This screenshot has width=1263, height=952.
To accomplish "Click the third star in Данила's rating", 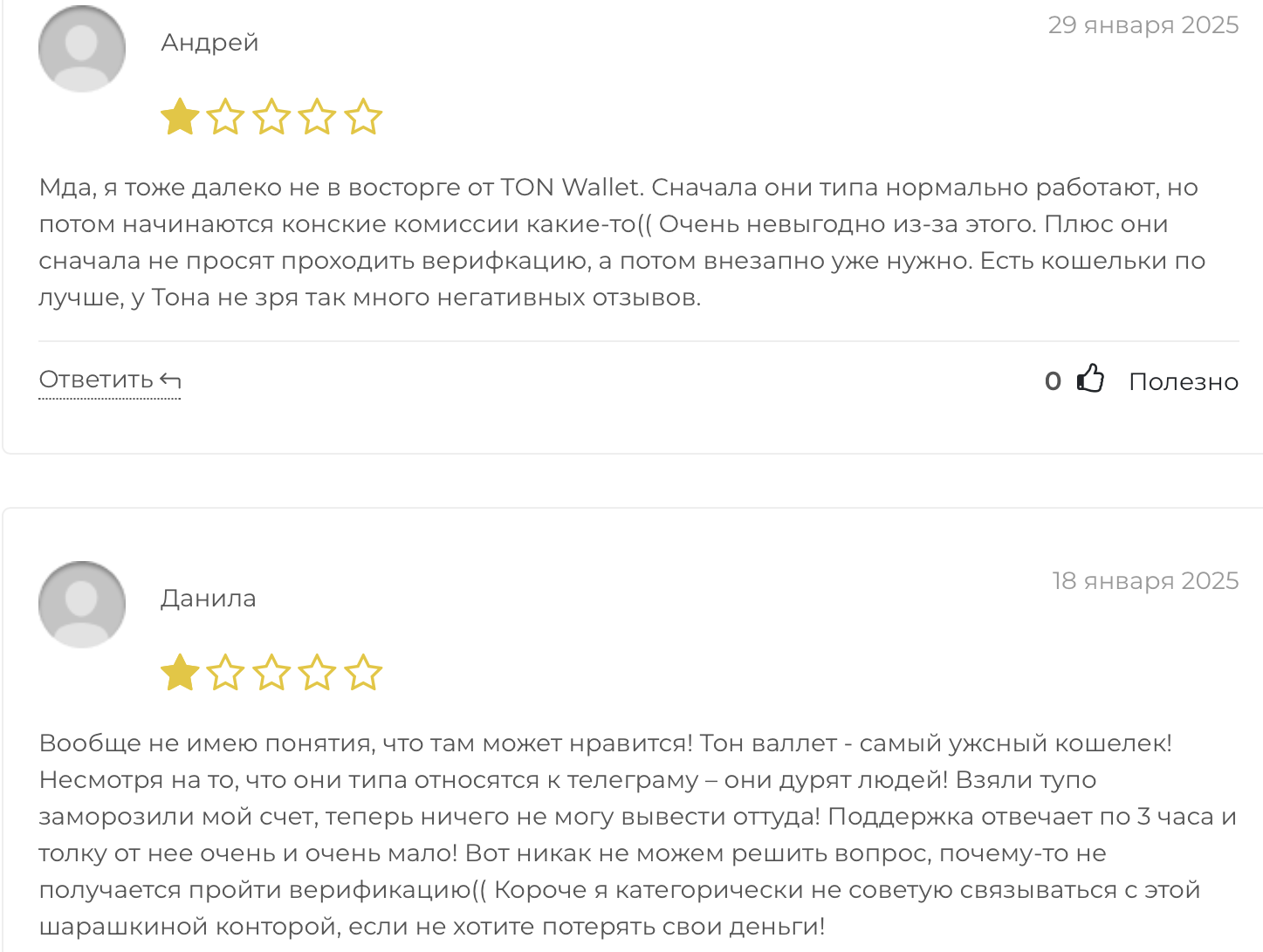I will [x=271, y=673].
